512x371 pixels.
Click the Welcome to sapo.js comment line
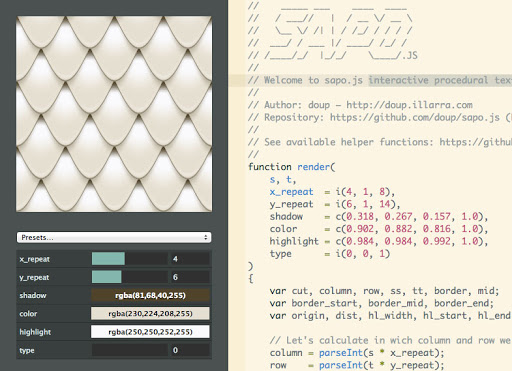pyautogui.click(x=380, y=80)
